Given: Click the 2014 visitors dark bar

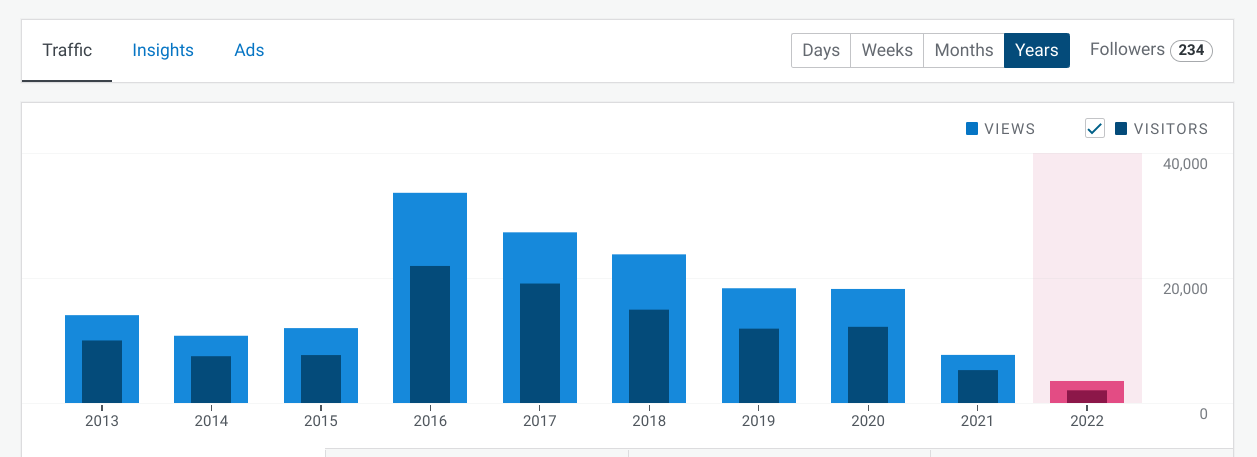Looking at the screenshot, I should click(x=211, y=380).
